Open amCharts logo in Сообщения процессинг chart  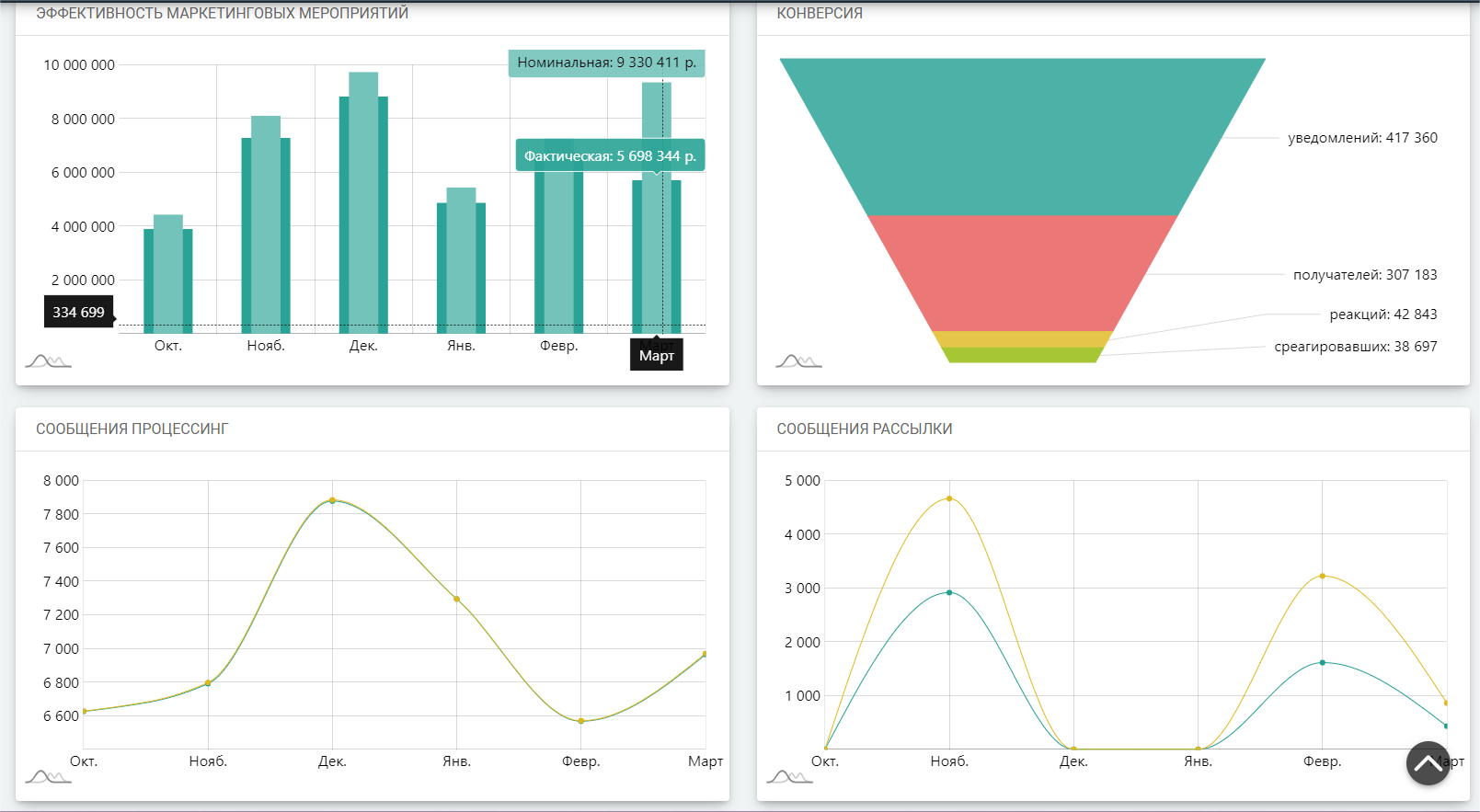click(48, 776)
